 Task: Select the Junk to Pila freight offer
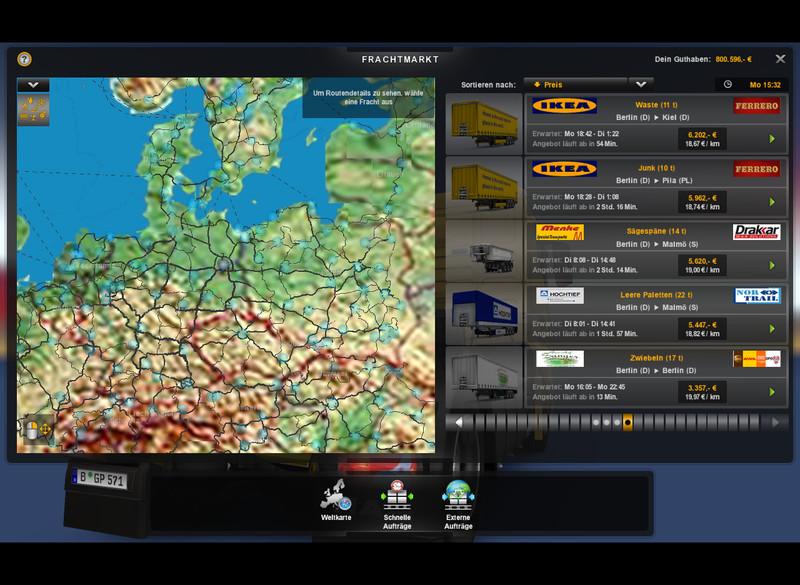coord(655,186)
